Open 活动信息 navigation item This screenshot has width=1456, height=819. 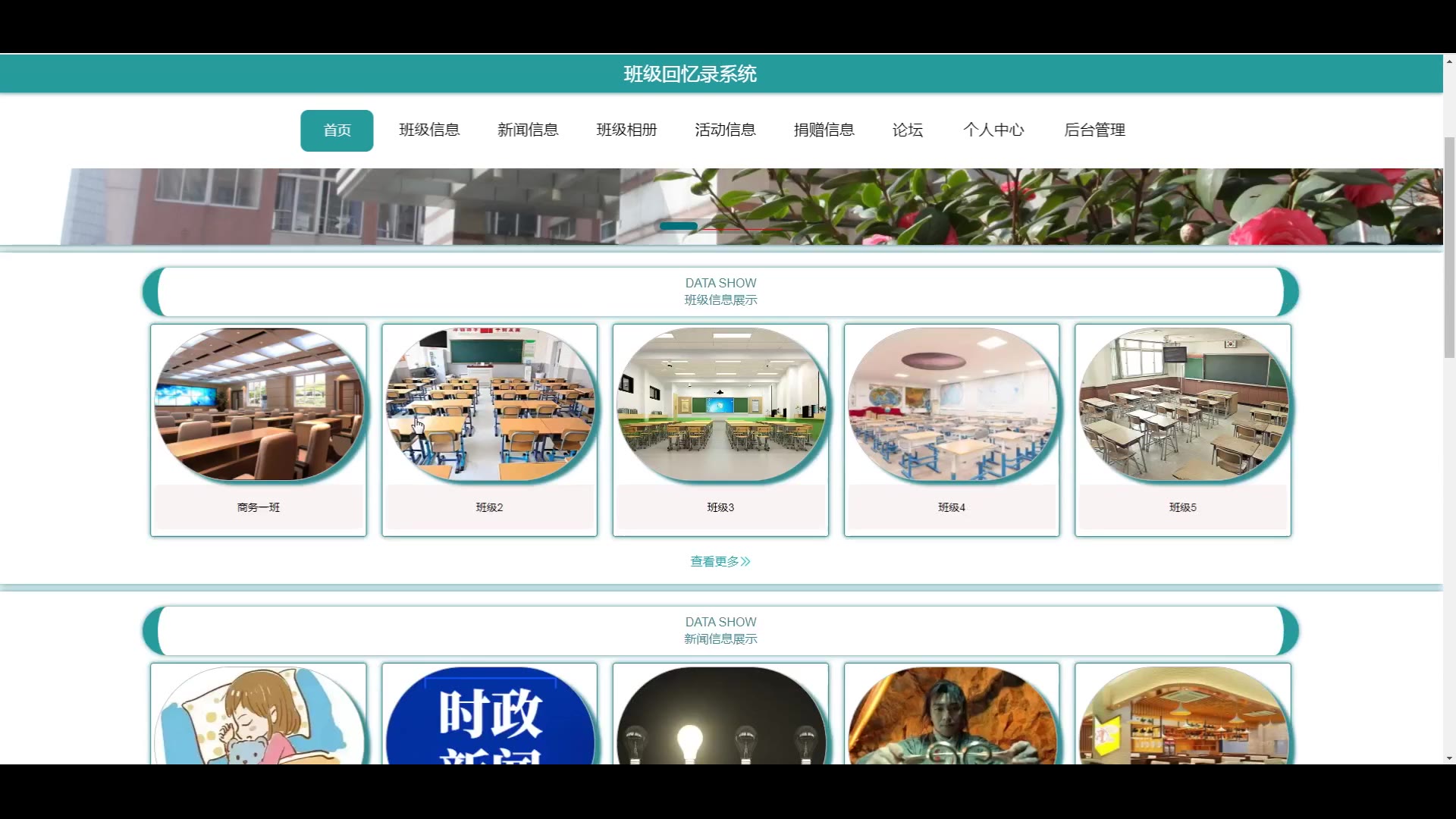tap(725, 130)
